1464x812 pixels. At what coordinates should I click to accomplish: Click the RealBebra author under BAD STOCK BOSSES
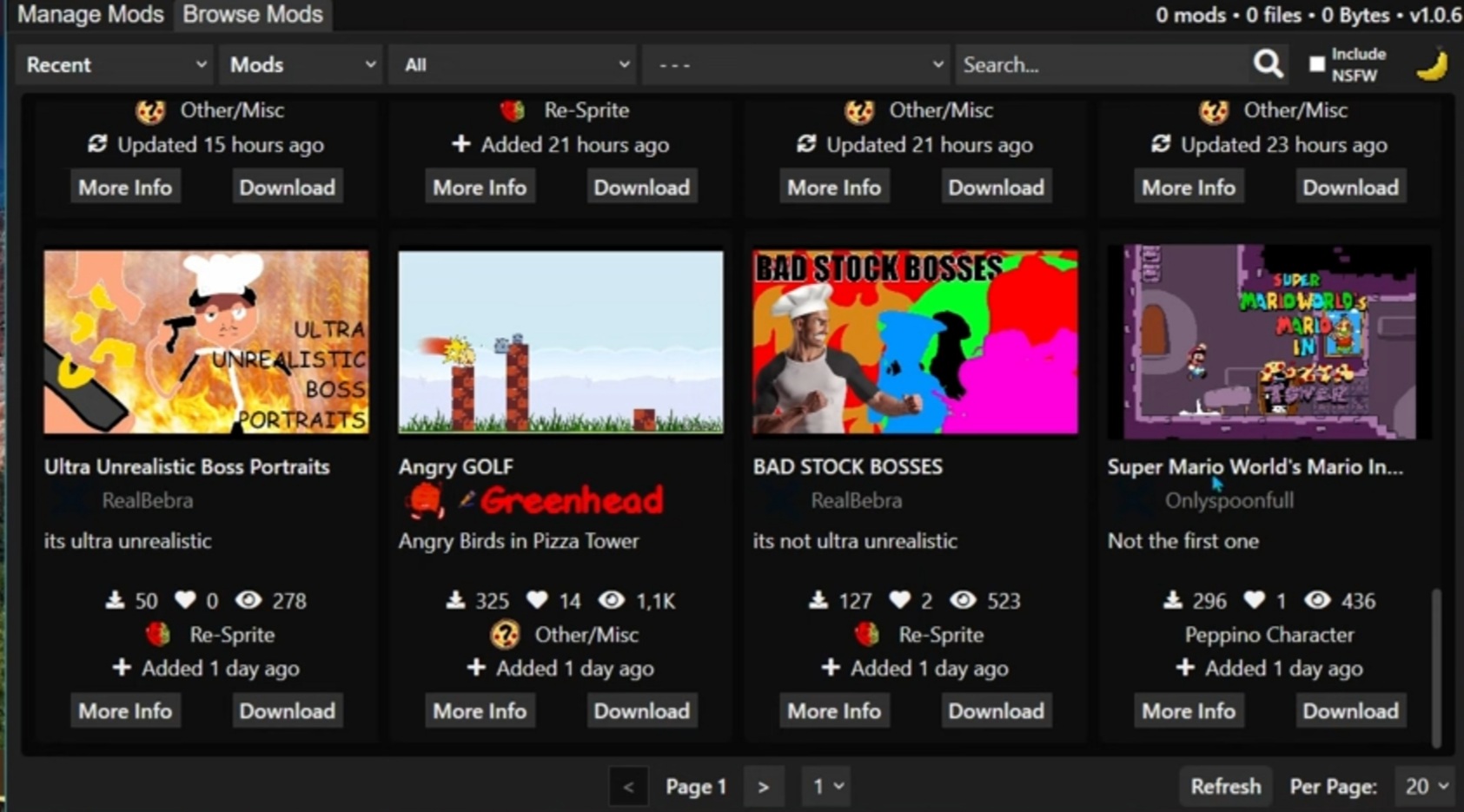tap(857, 500)
